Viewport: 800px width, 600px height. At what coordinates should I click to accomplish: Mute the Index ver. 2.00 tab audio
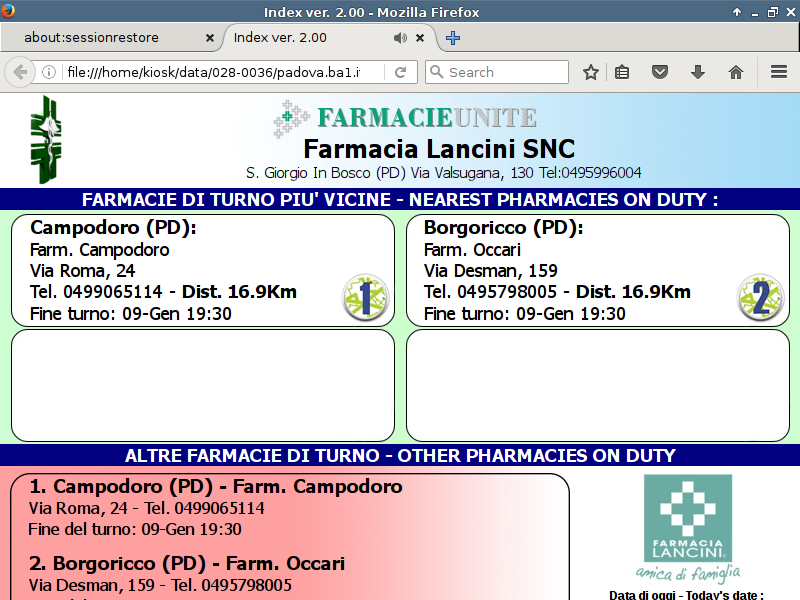pos(400,38)
